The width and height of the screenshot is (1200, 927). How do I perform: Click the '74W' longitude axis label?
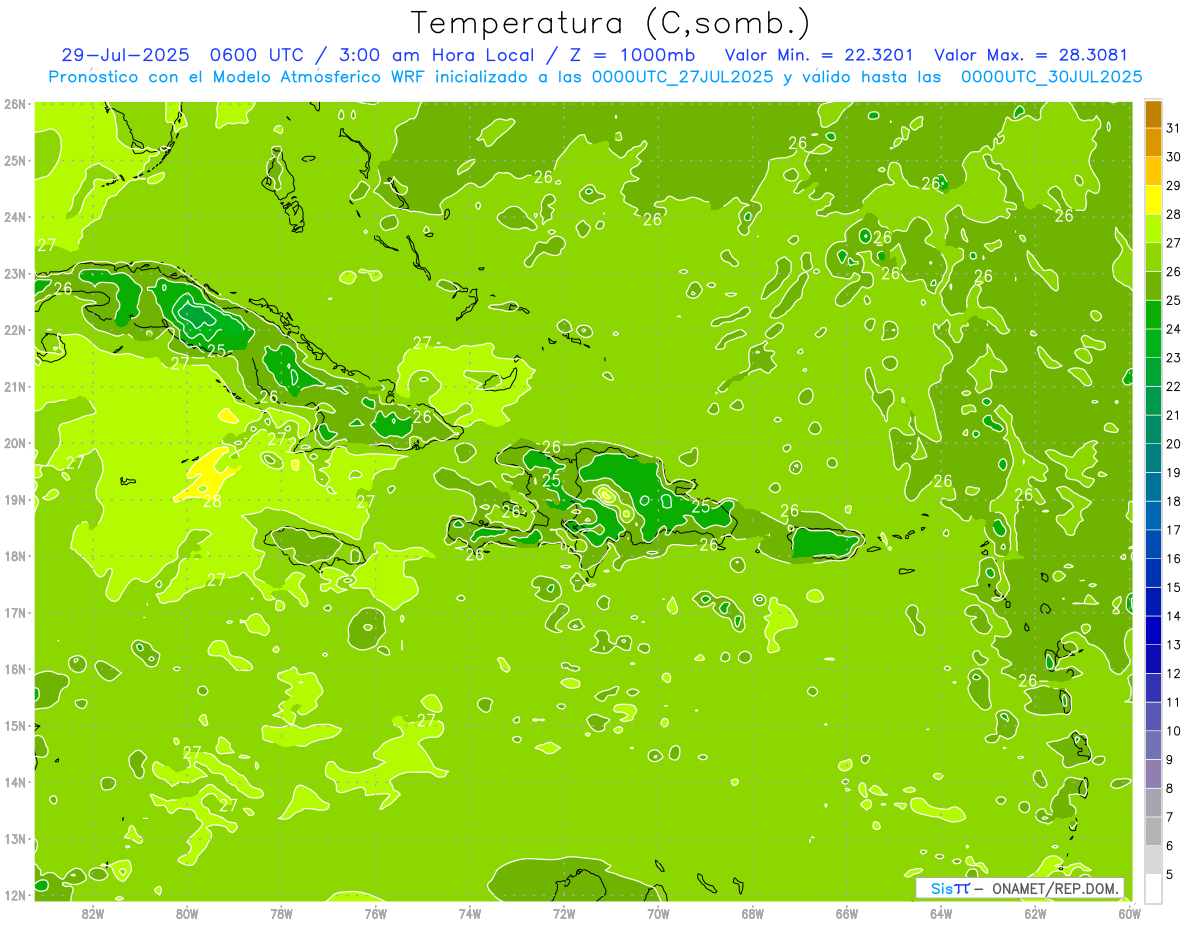click(x=470, y=913)
